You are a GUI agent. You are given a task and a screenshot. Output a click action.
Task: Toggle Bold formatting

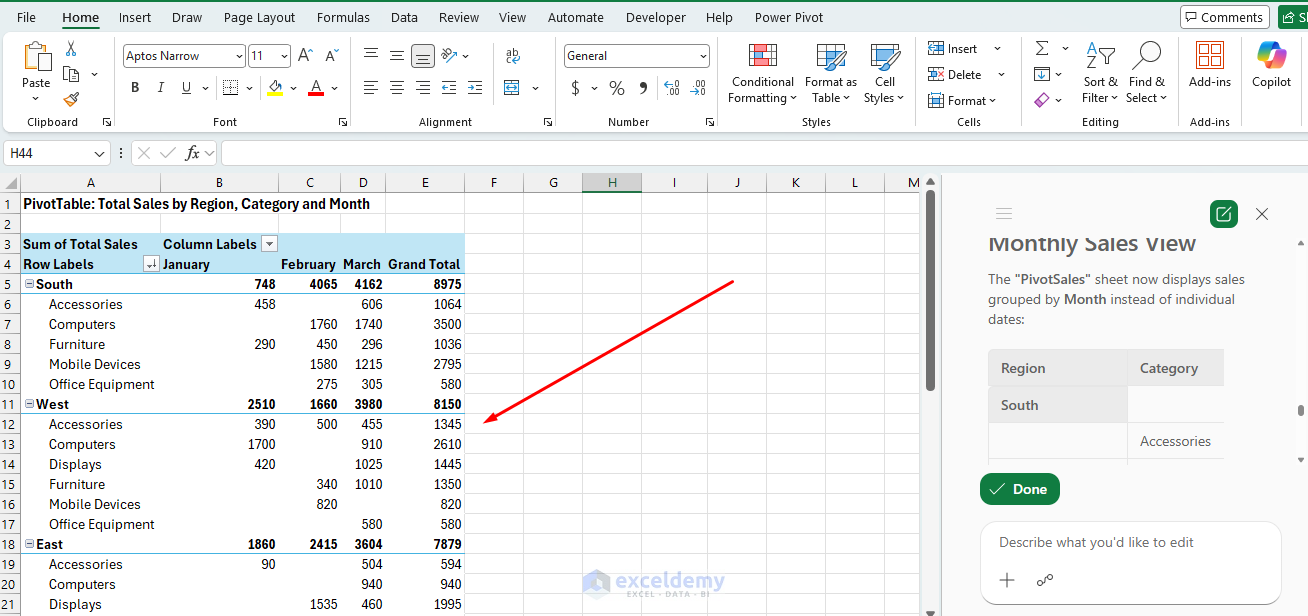coord(135,88)
